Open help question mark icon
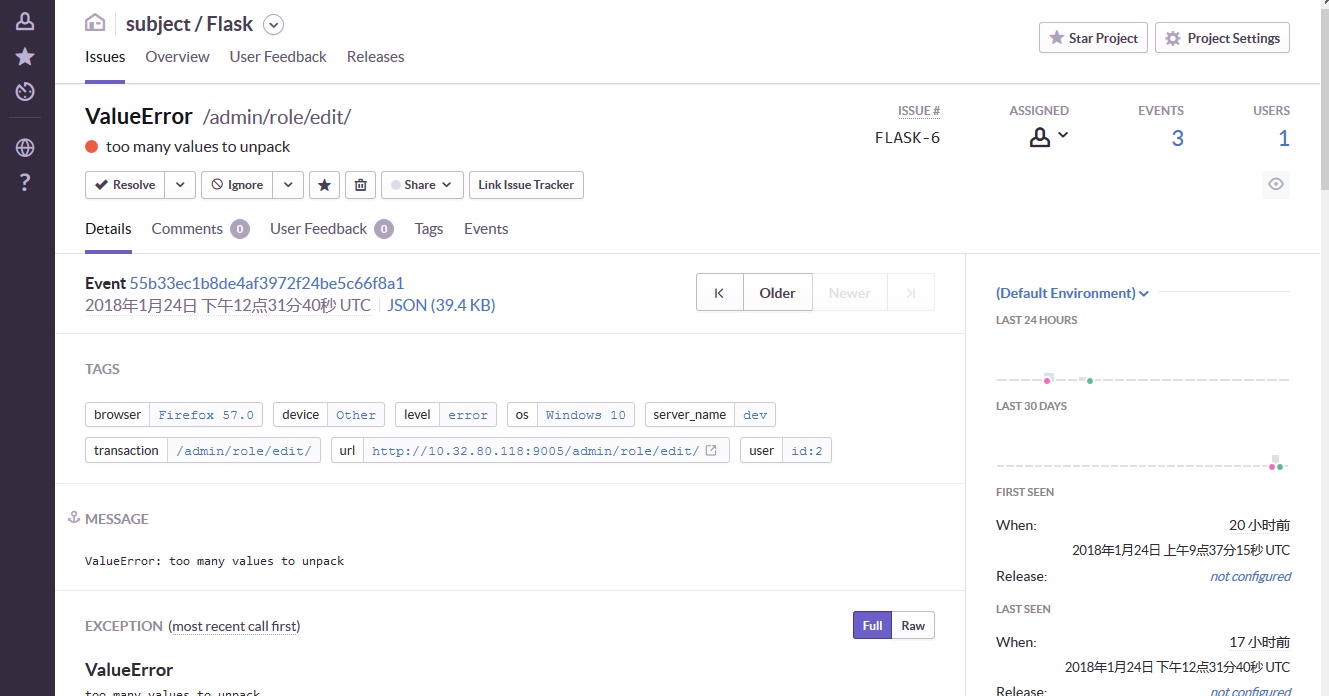This screenshot has height=696, width=1329. click(x=25, y=182)
